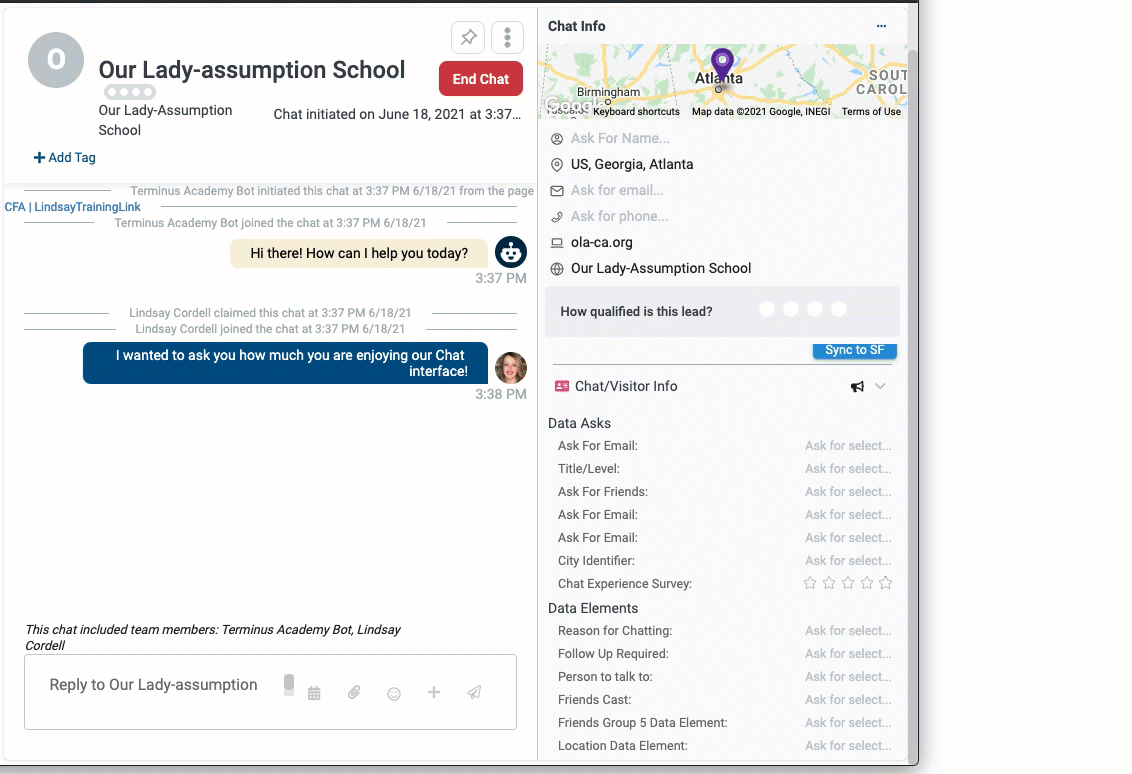Click the gray "O" contact avatar
The height and width of the screenshot is (774, 1132).
point(56,60)
